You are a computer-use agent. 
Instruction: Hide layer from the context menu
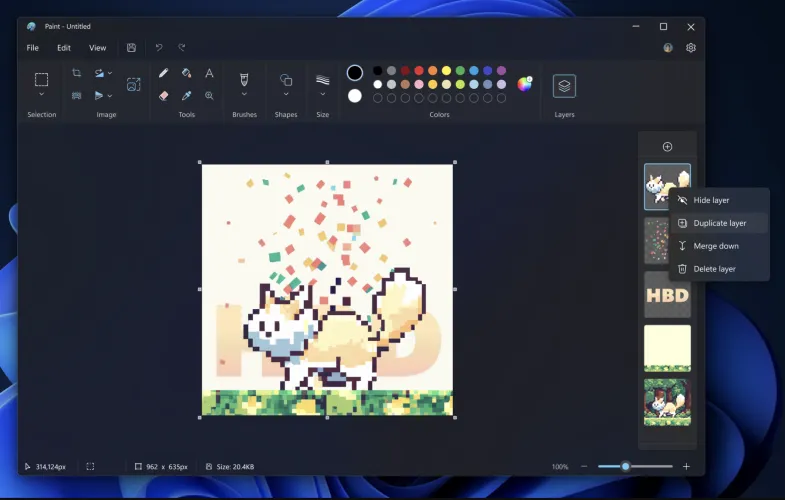point(711,200)
